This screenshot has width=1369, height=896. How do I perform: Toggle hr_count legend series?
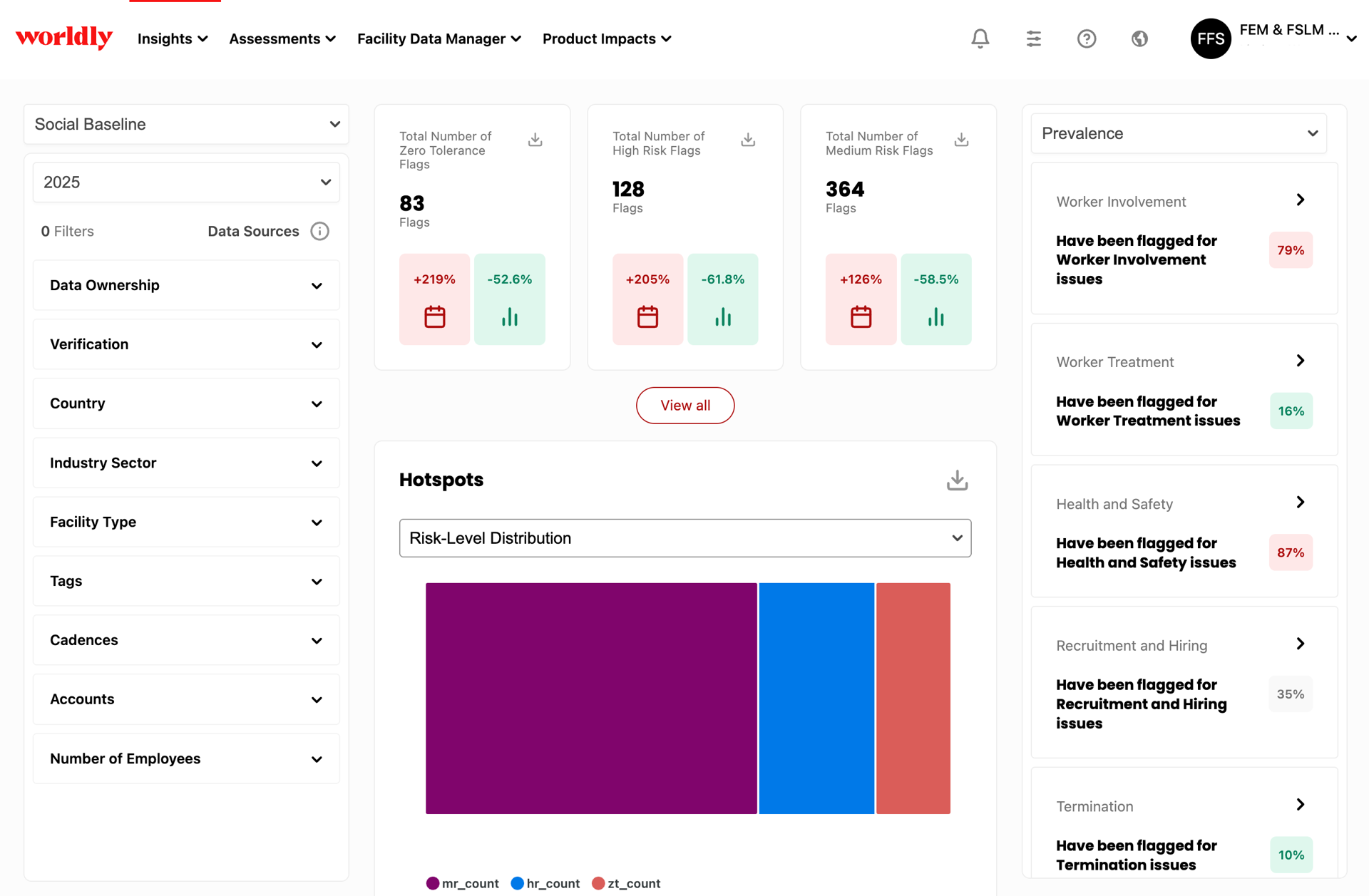point(545,883)
